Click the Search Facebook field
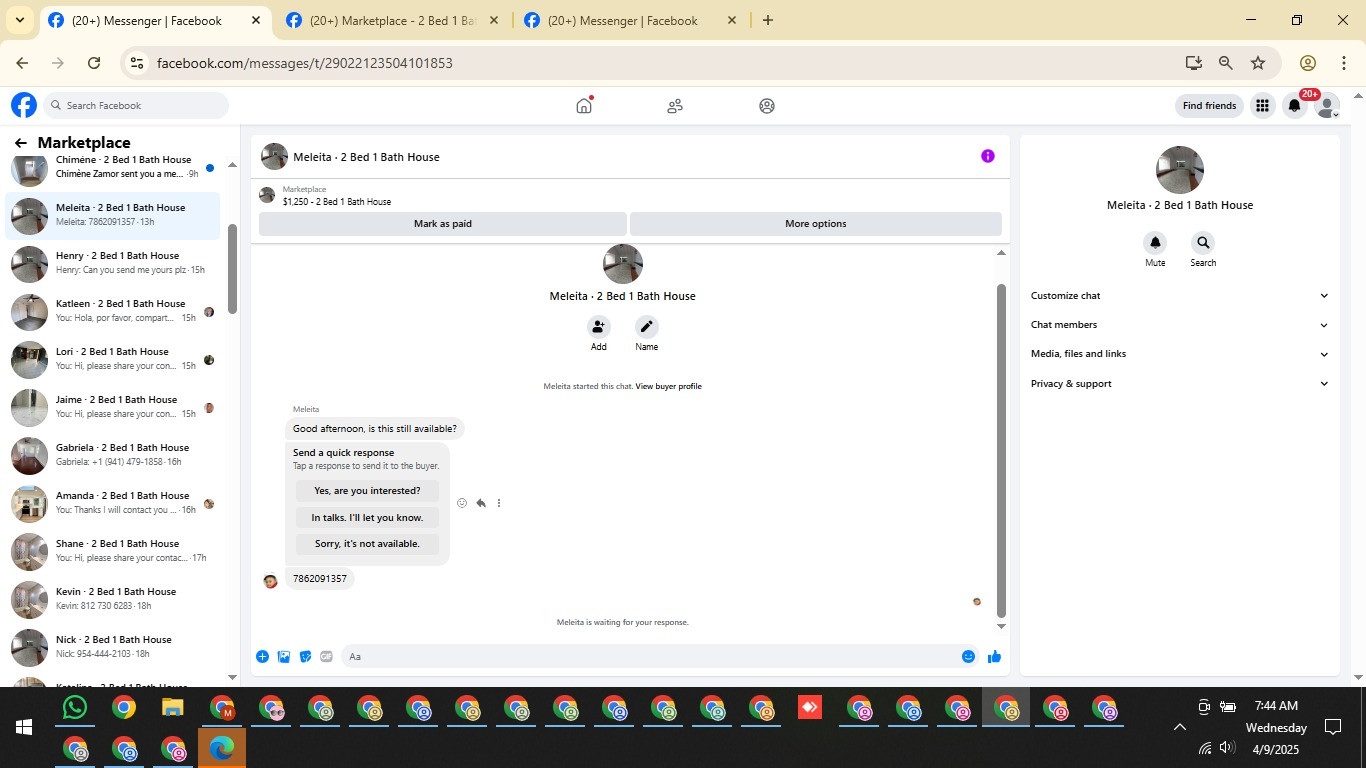Image resolution: width=1366 pixels, height=768 pixels. tap(137, 105)
